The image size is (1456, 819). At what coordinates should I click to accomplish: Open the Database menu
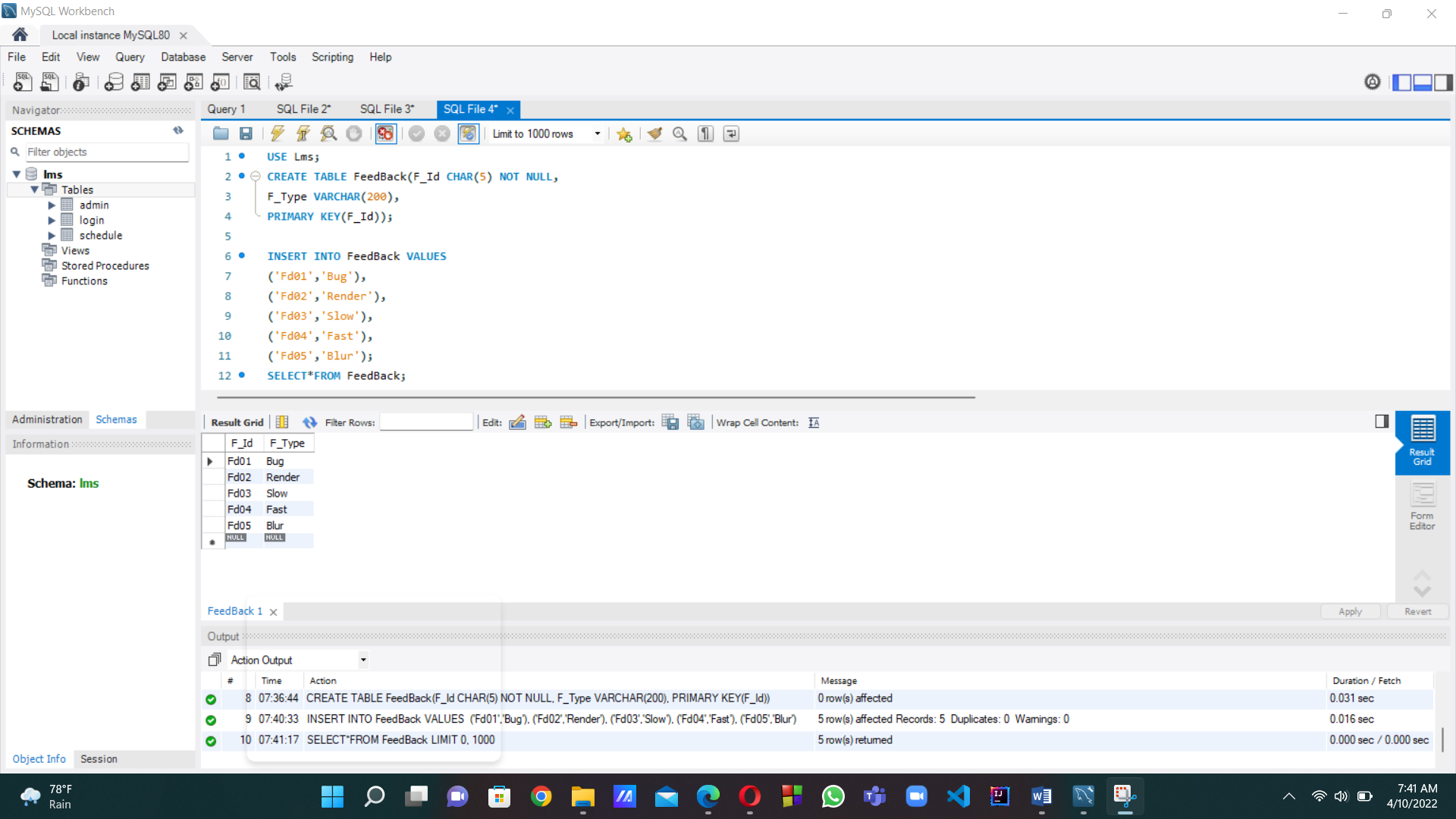(183, 57)
